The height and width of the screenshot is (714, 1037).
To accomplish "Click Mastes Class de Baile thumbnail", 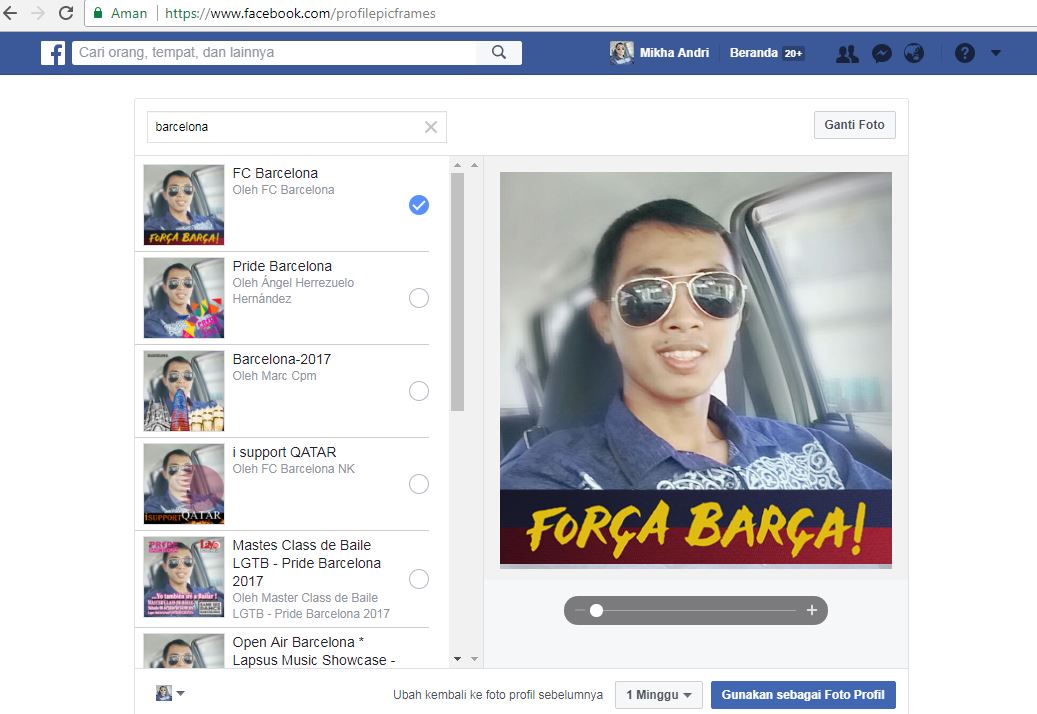I will point(184,577).
